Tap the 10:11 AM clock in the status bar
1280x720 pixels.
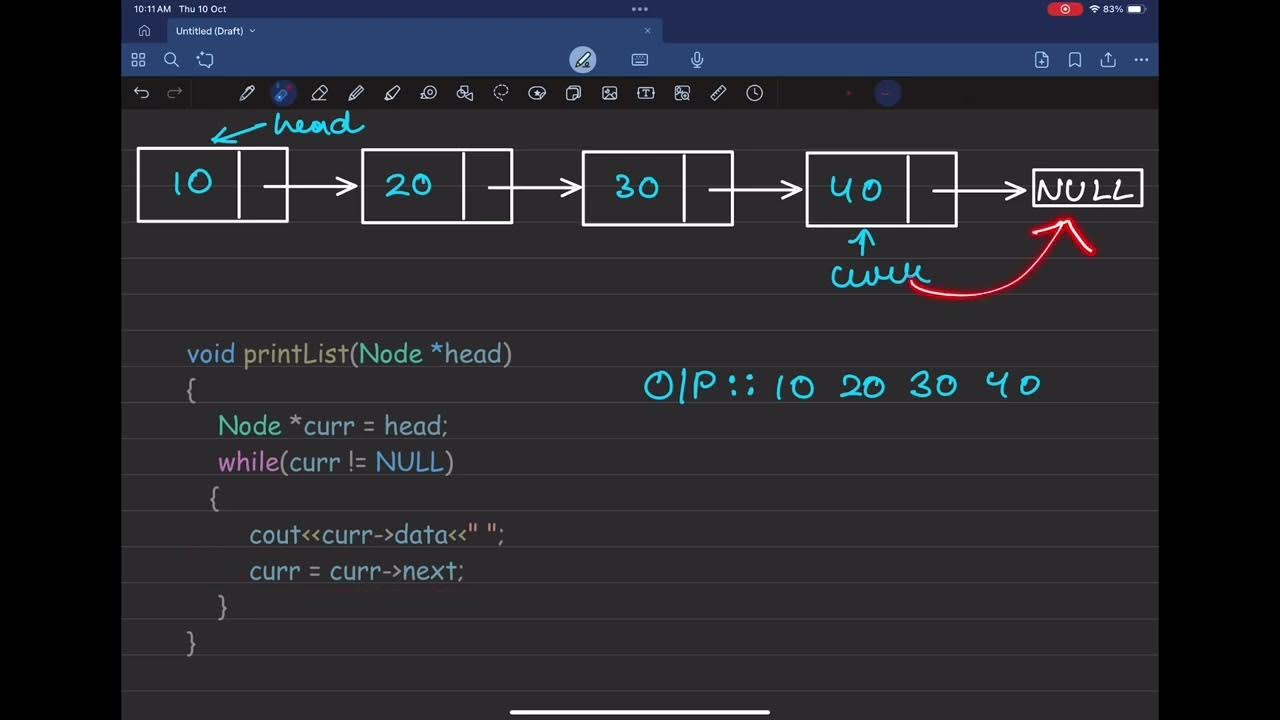150,9
